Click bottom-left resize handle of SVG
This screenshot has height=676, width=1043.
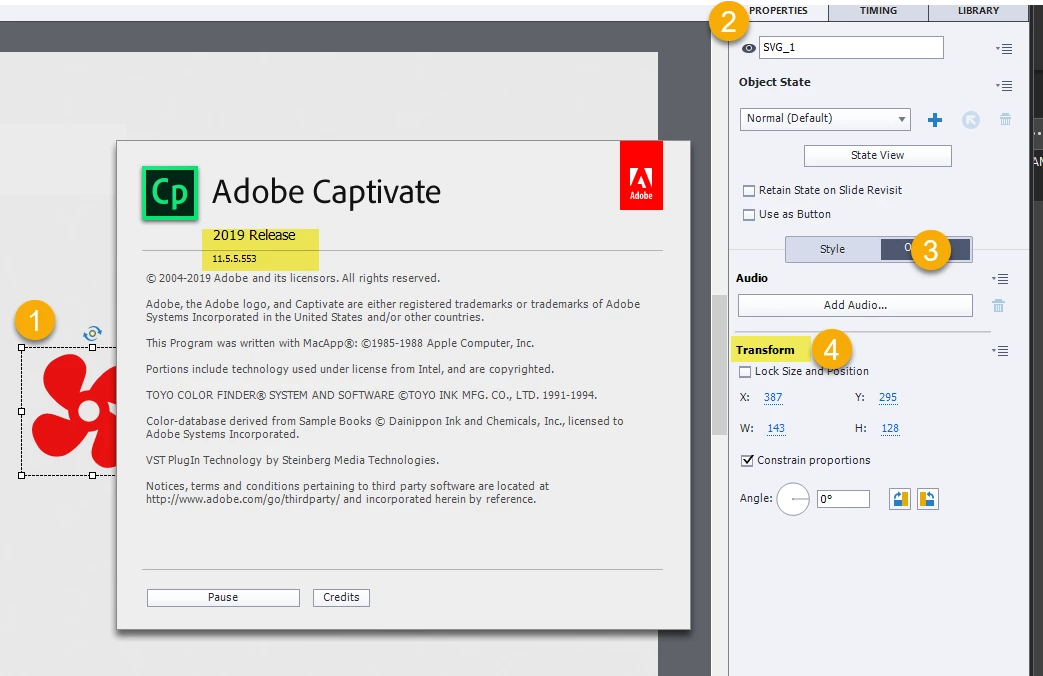pyautogui.click(x=22, y=475)
